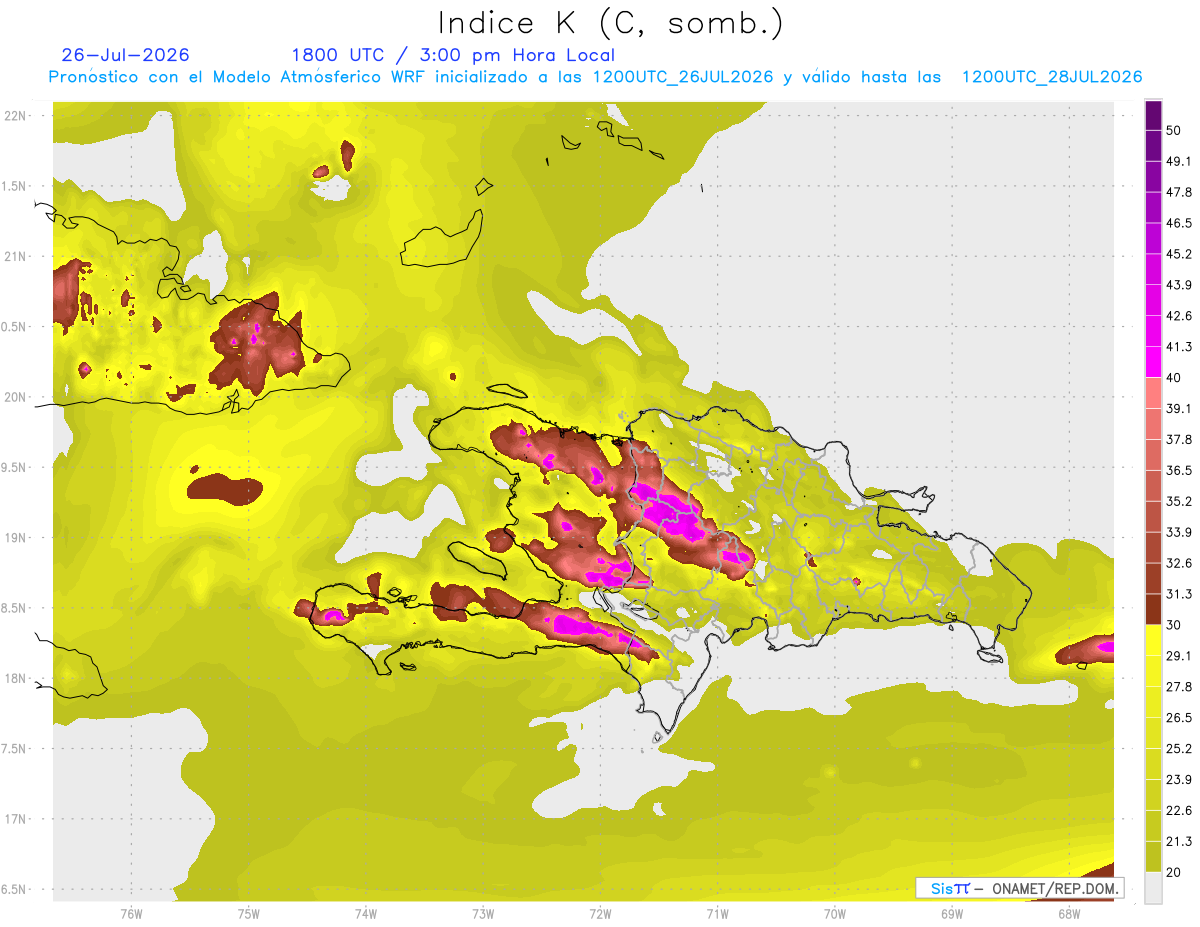Click the '76W' longitude label
Image resolution: width=1200 pixels, height=927 pixels.
(131, 913)
